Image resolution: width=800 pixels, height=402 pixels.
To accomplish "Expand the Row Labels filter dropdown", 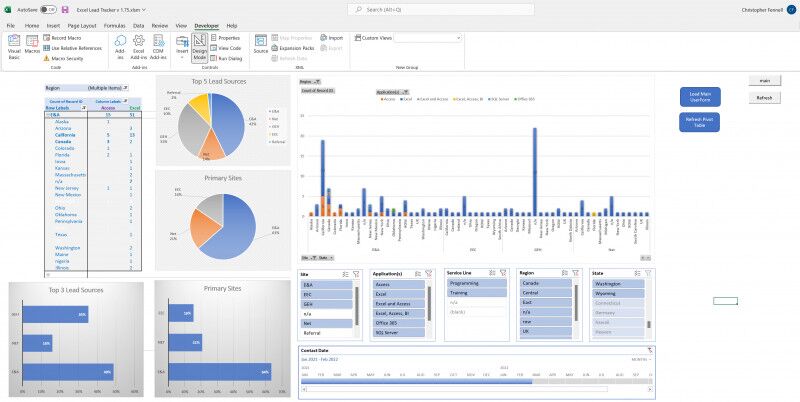I will pos(83,108).
